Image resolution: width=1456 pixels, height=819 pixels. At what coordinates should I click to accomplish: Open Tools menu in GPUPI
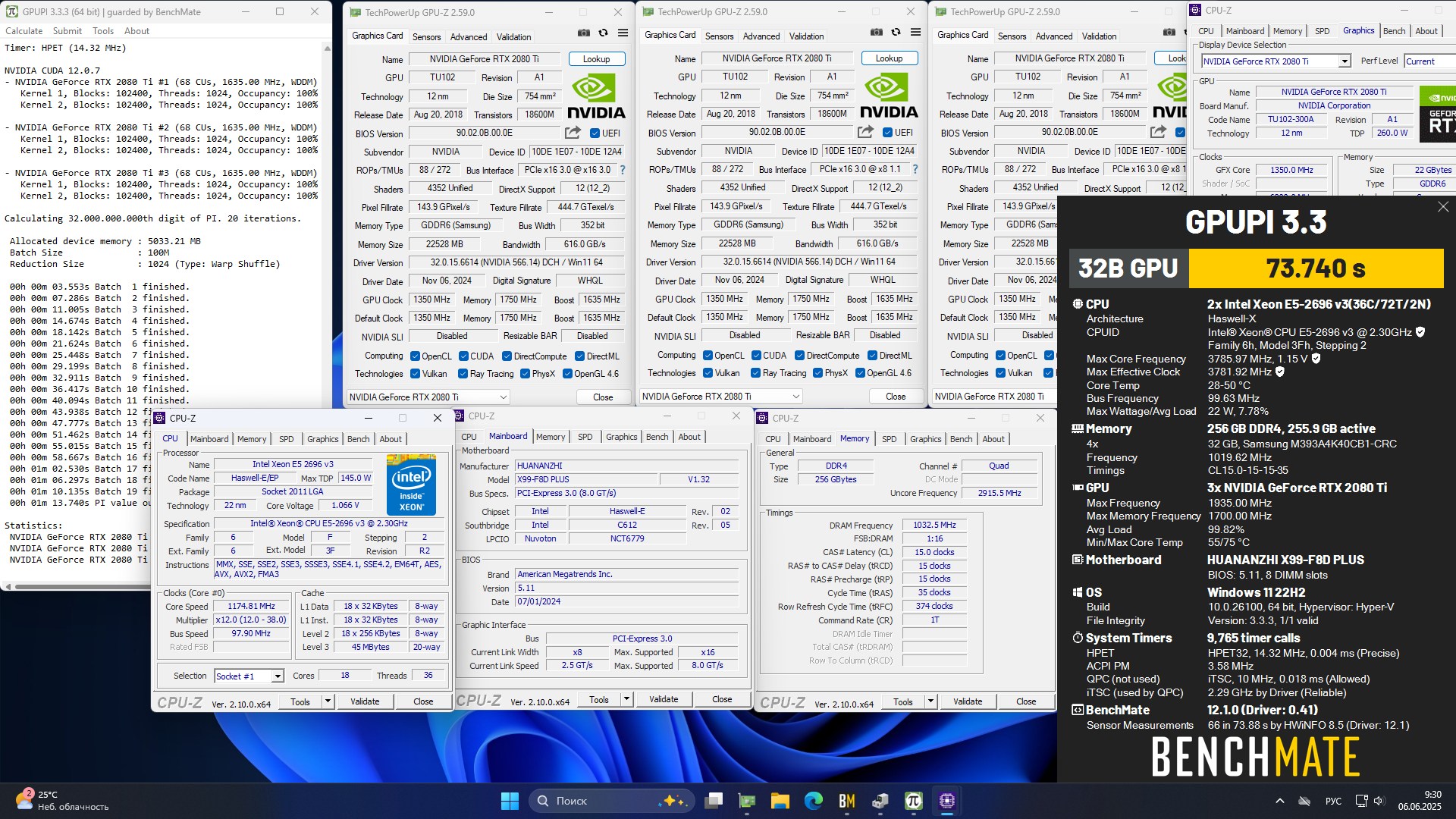(103, 31)
